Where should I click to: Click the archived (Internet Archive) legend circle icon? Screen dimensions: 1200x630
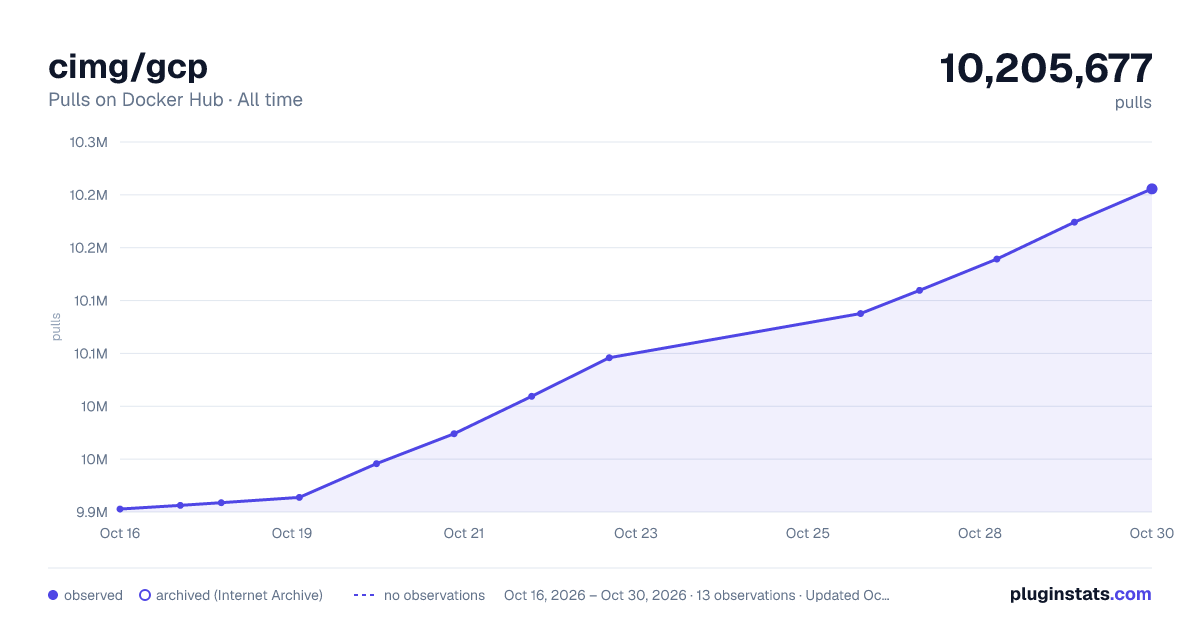(145, 595)
